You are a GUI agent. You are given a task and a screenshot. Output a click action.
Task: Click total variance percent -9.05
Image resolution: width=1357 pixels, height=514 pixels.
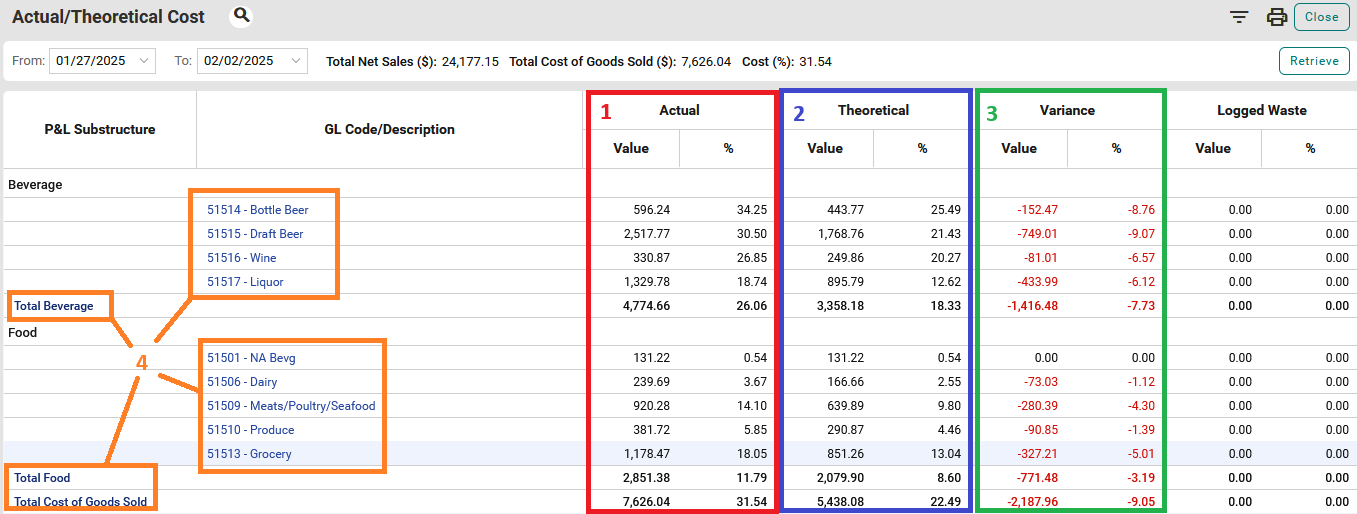pos(1139,502)
